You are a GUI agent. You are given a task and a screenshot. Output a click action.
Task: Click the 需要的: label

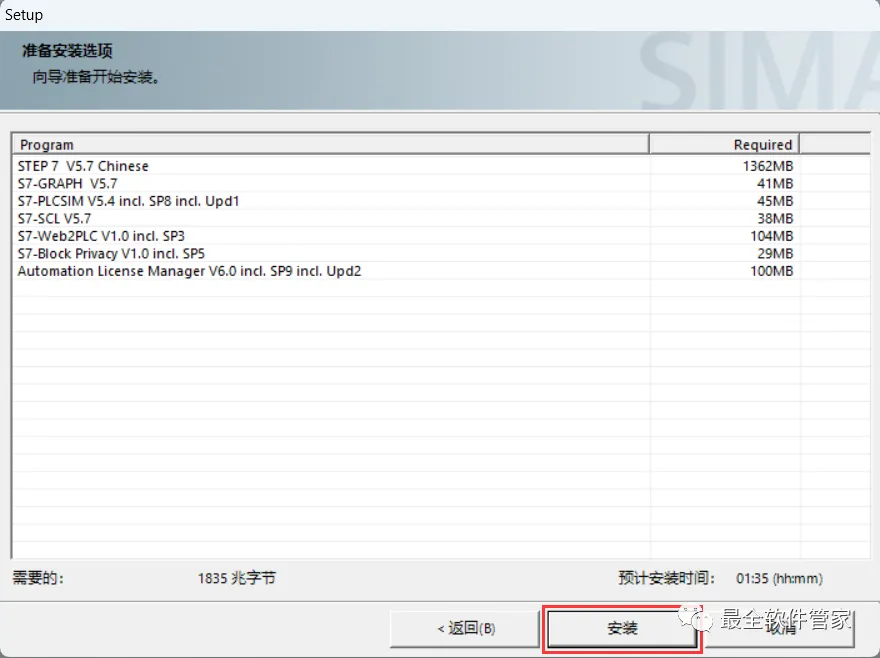point(38,578)
